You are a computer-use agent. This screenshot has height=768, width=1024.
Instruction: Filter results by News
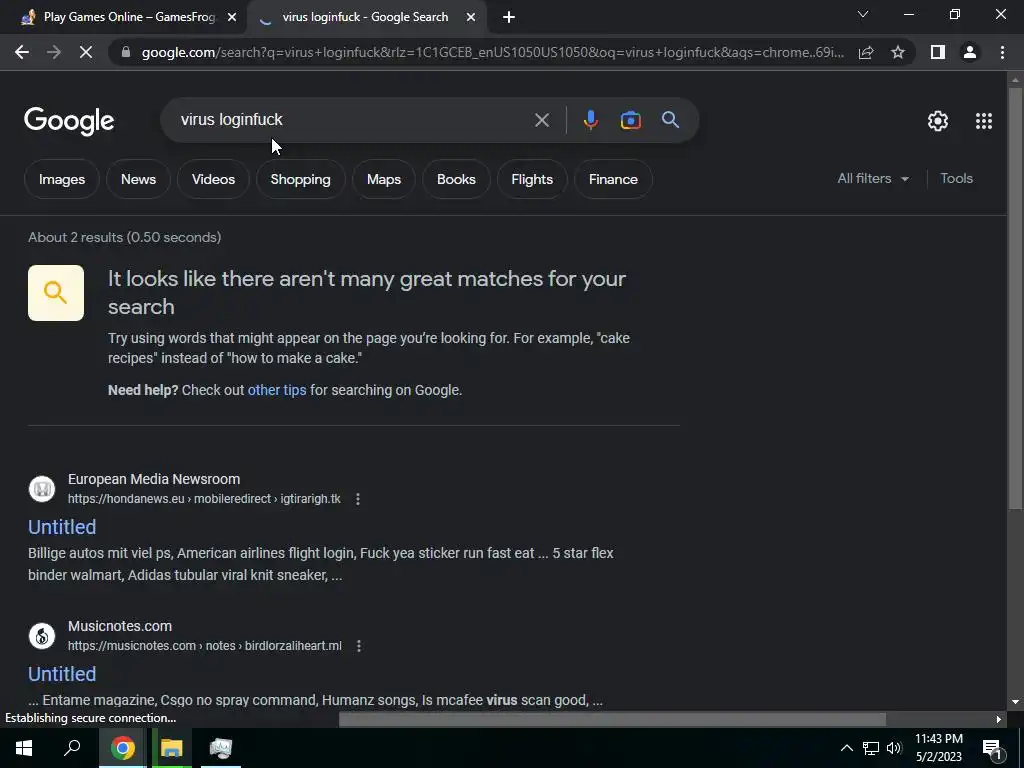point(138,179)
